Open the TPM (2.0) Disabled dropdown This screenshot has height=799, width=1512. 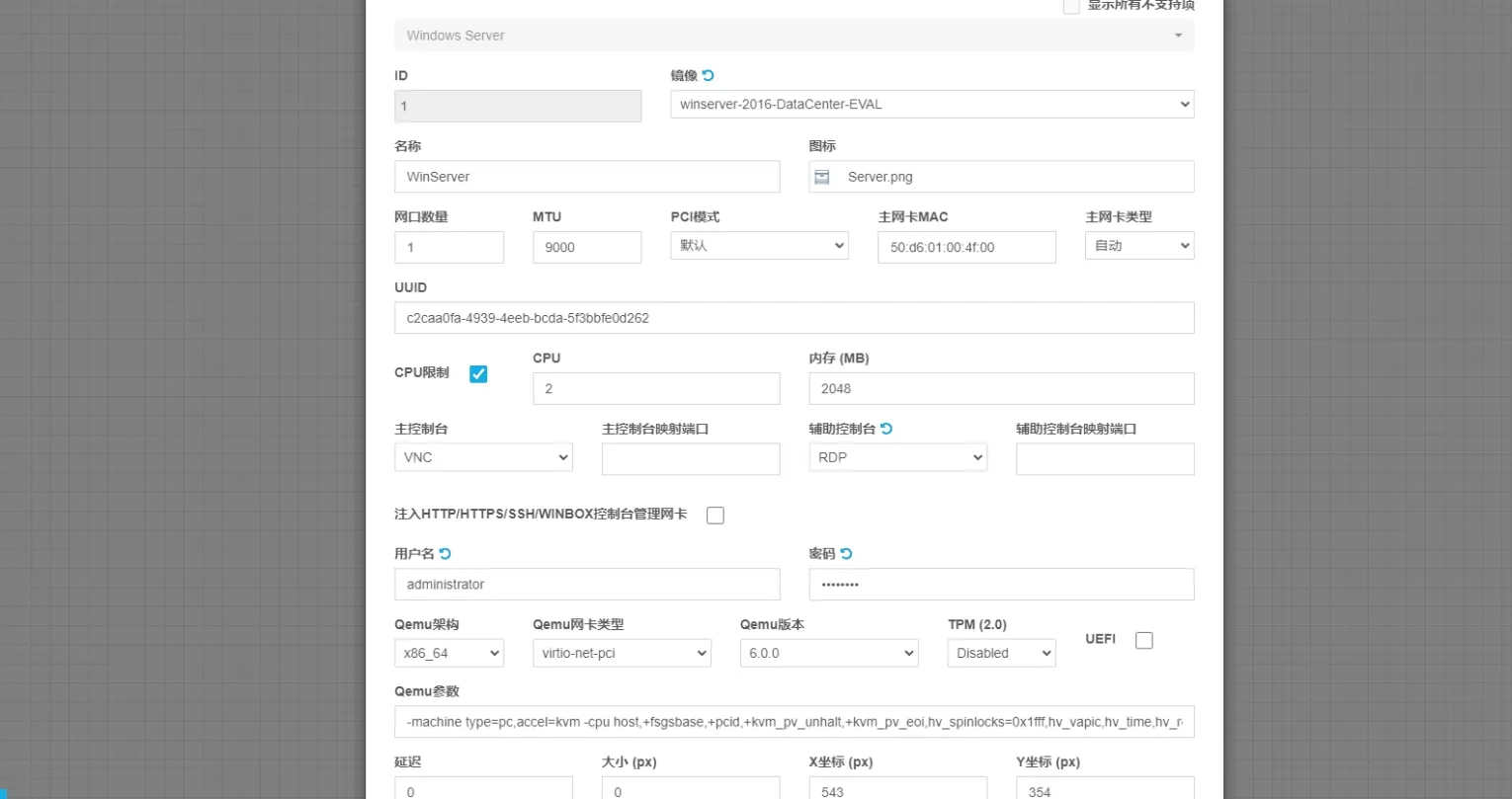click(x=1001, y=653)
